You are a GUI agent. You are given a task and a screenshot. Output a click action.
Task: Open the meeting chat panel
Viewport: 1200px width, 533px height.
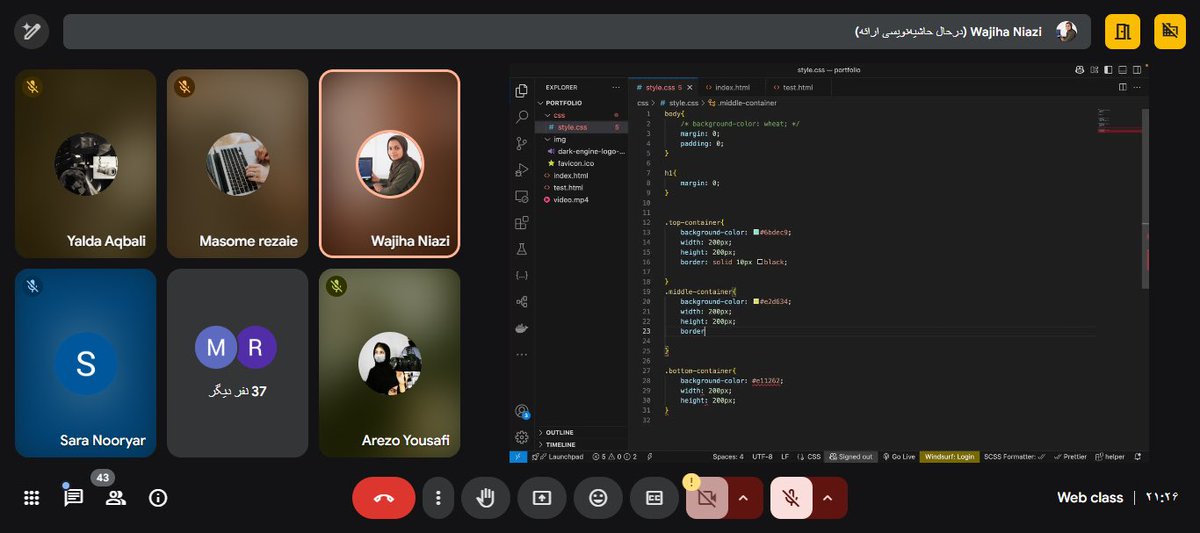[73, 497]
